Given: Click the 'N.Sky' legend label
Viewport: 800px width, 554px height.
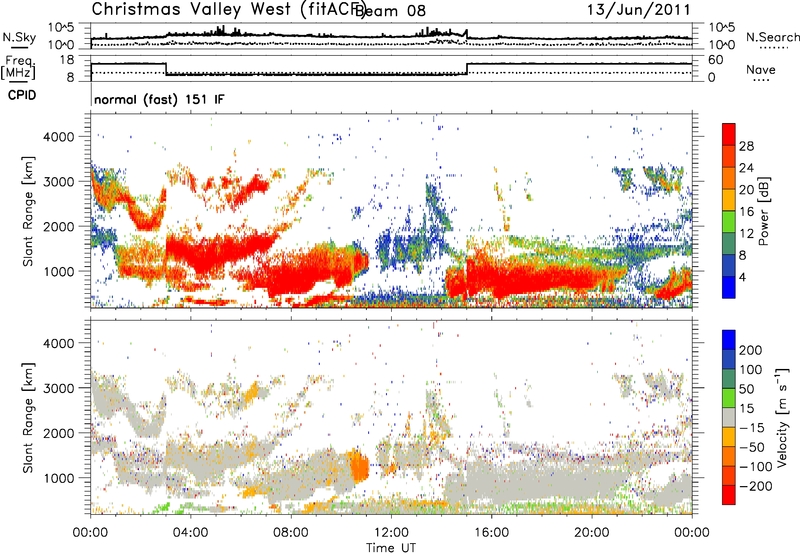Looking at the screenshot, I should 19,37.
